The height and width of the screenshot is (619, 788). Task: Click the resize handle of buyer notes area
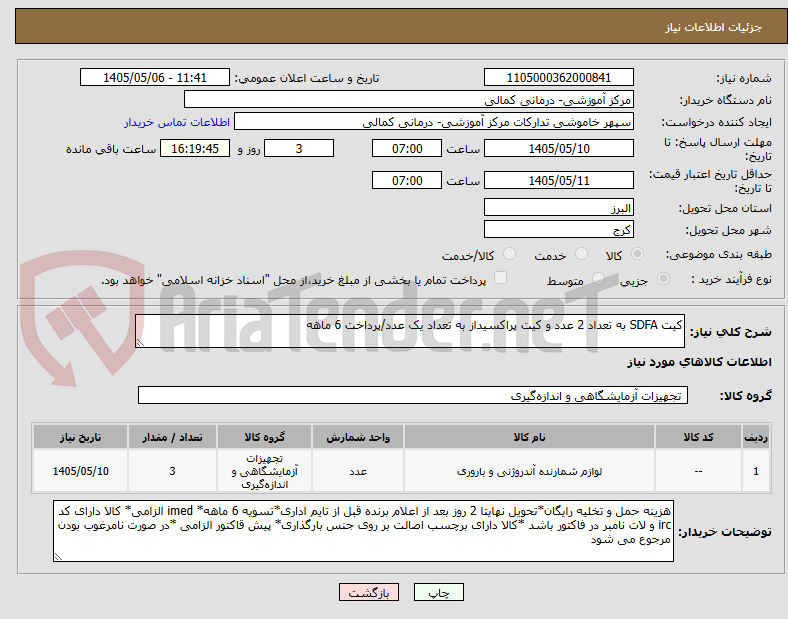tap(58, 557)
